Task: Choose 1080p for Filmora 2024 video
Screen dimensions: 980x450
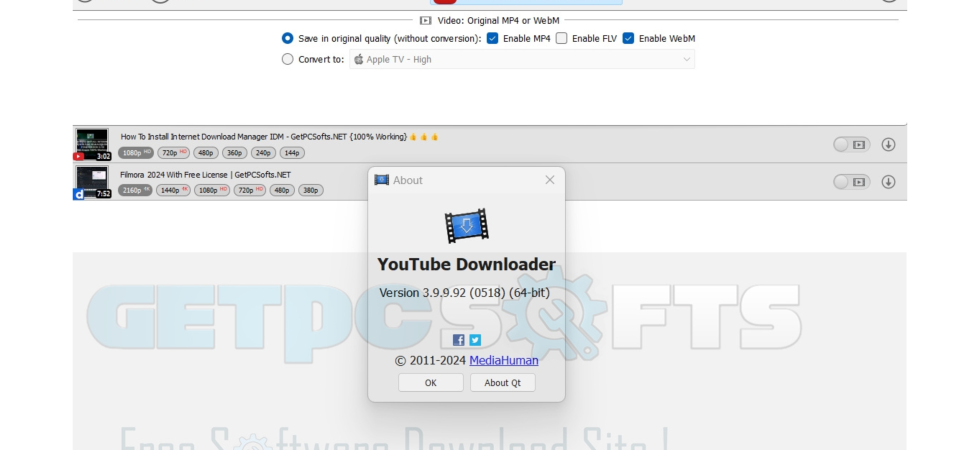Action: point(212,190)
